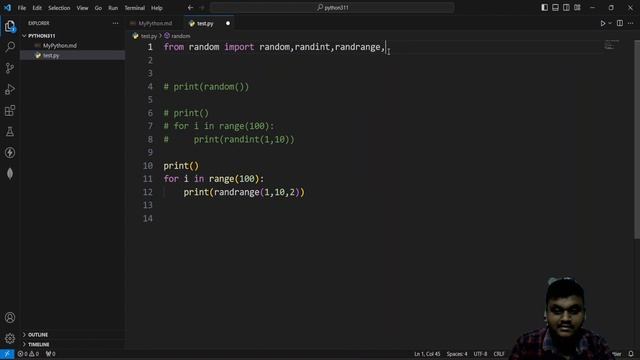
Task: Open the Search view
Action: 10,47
